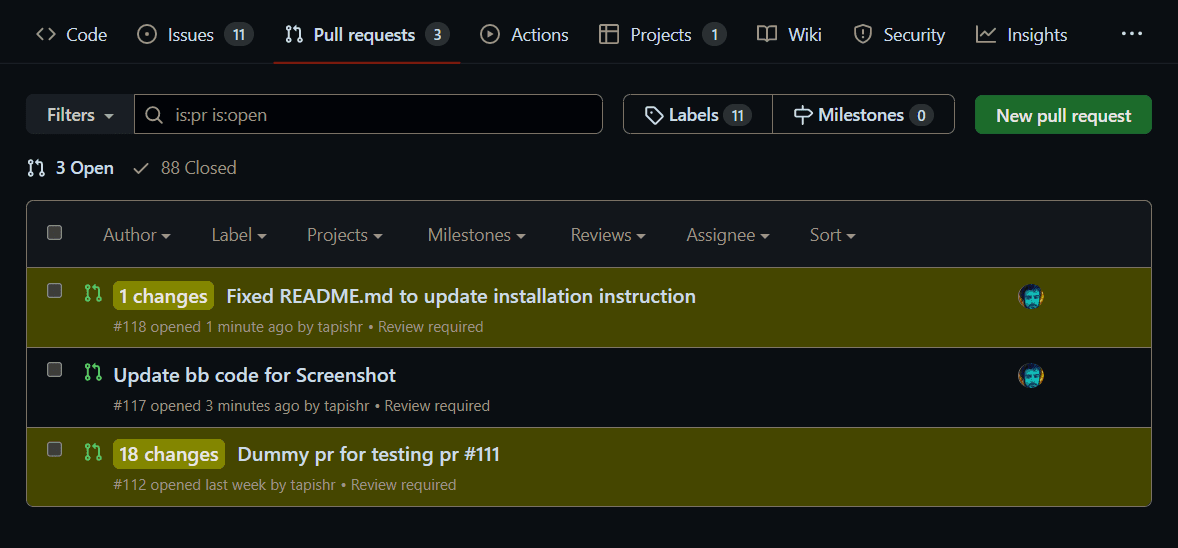Check the box for the README.md fix PR
1178x548 pixels.
(x=55, y=291)
